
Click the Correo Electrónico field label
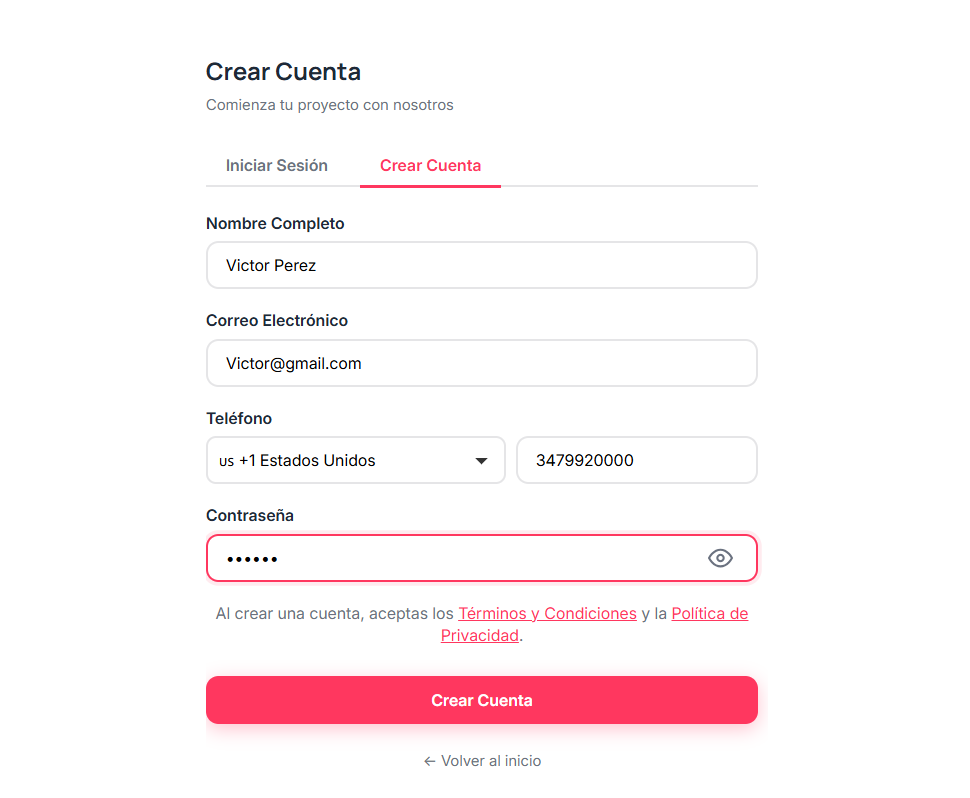[277, 321]
